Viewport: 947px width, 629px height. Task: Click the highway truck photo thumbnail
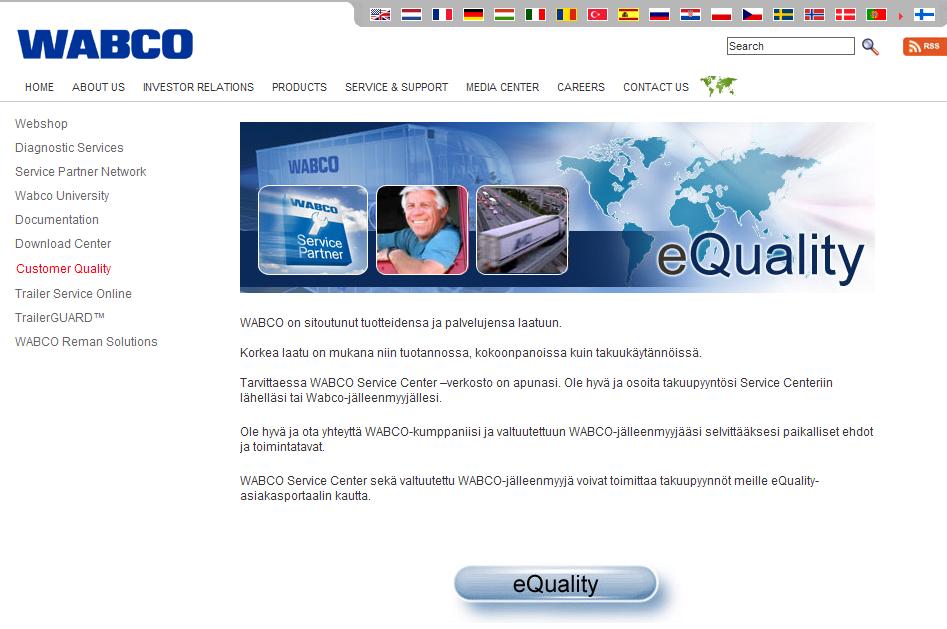[522, 230]
